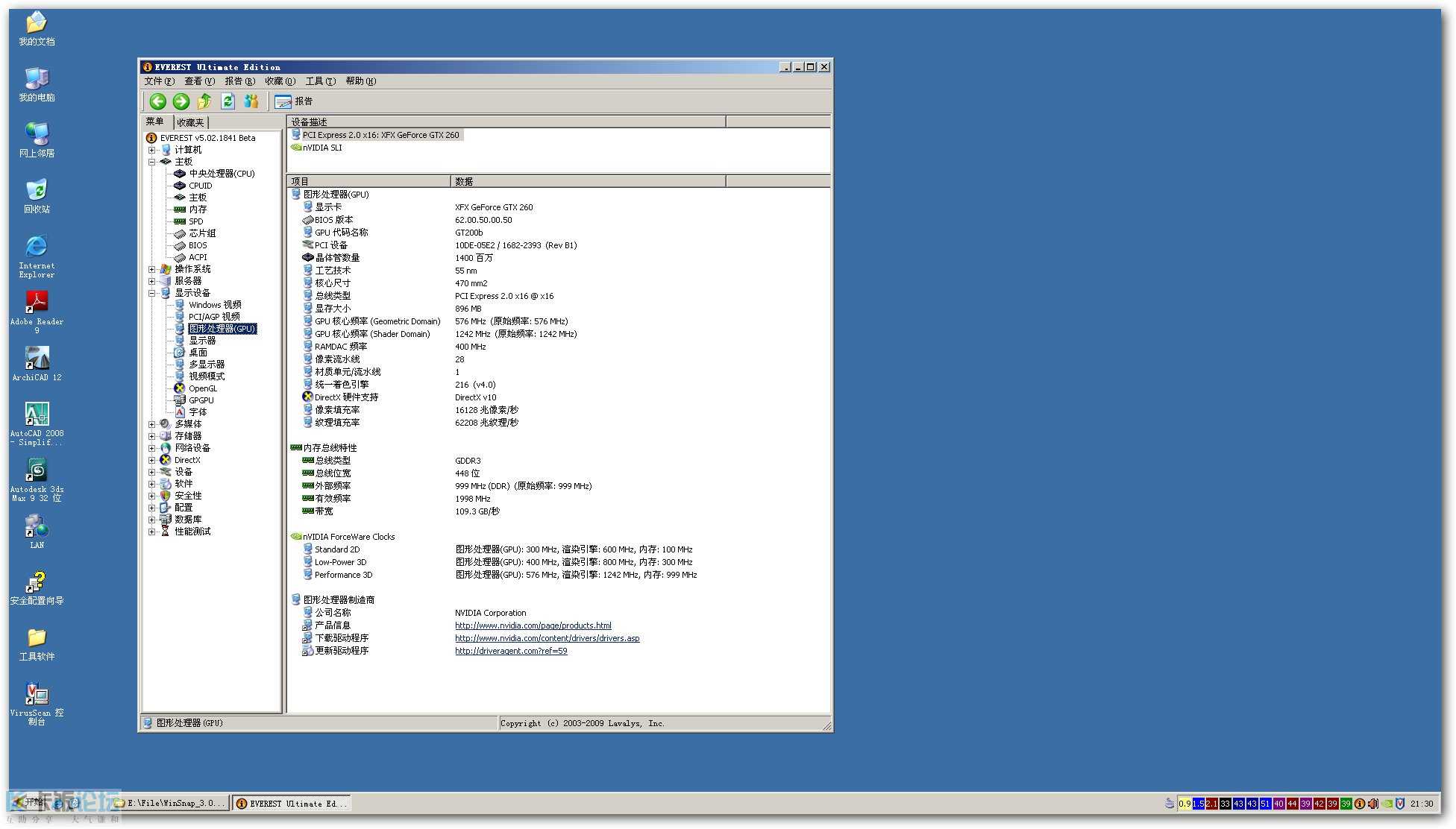This screenshot has width=1456, height=829.
Task: Go up one level with the folder-arrow icon
Action: pos(204,101)
